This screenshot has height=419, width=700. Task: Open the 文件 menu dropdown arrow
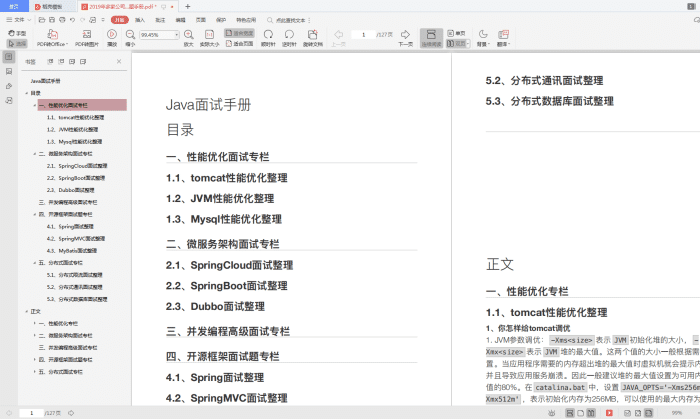coord(29,20)
